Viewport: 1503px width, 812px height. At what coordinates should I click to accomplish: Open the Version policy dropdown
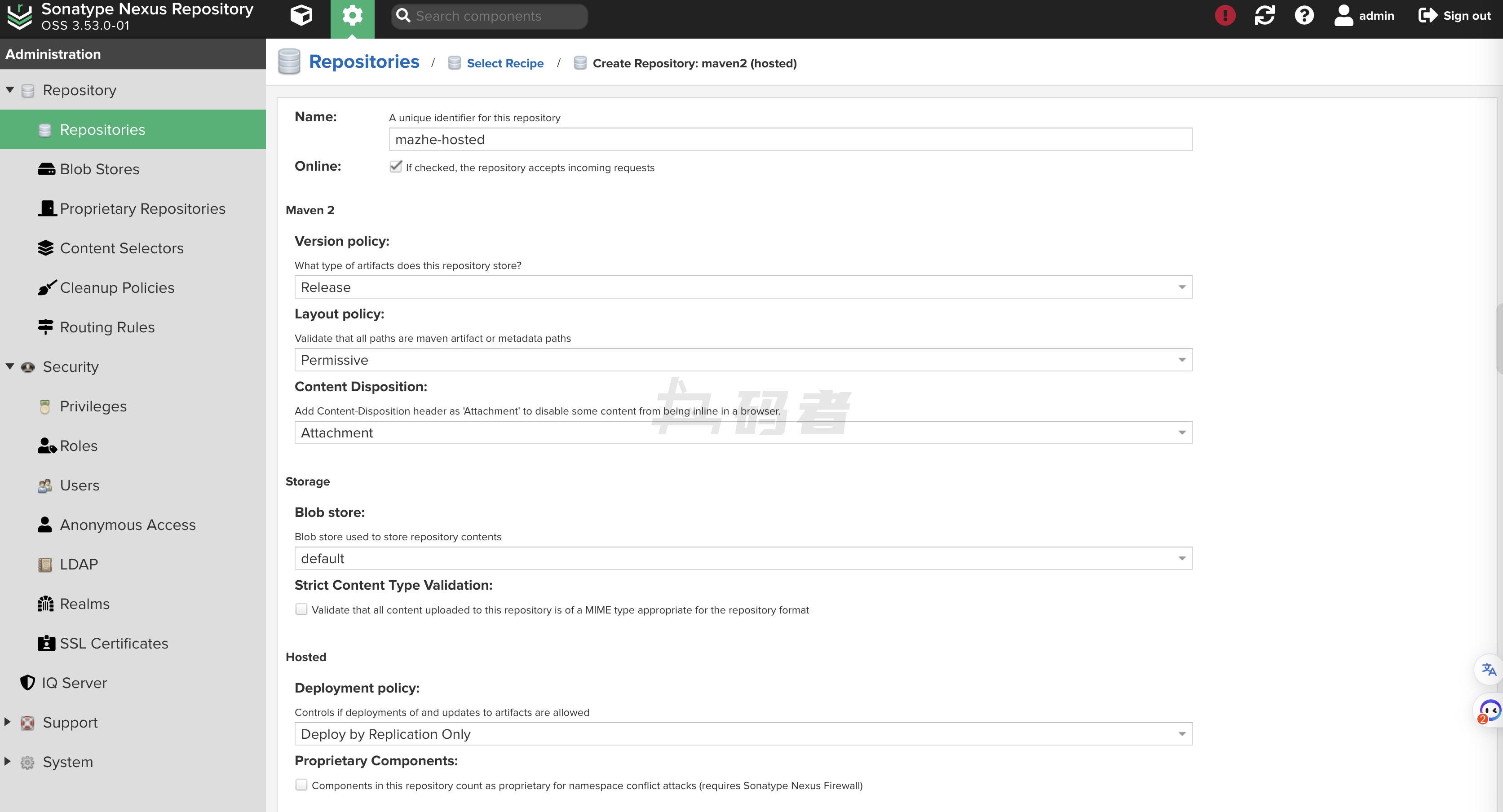pos(743,287)
